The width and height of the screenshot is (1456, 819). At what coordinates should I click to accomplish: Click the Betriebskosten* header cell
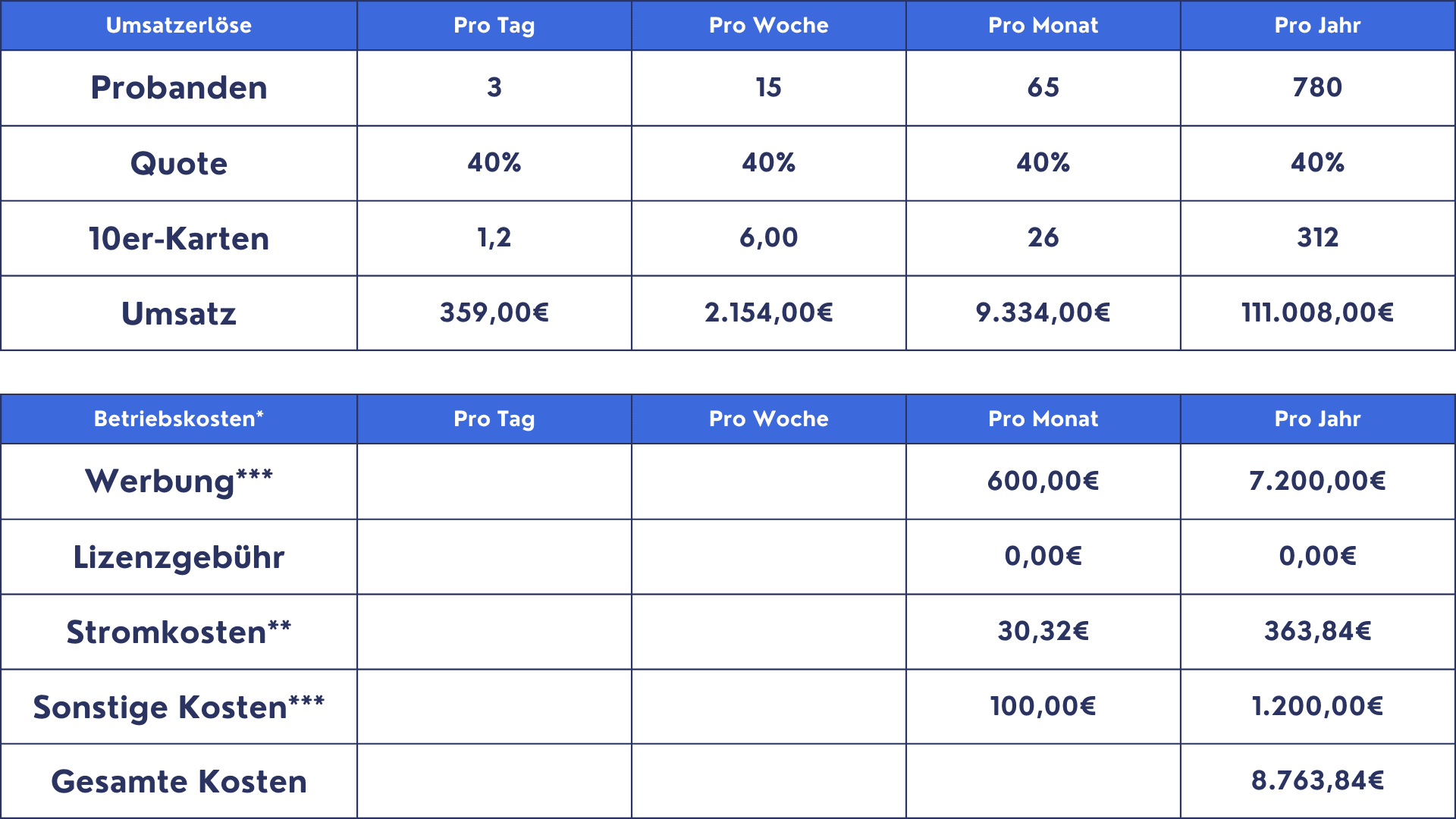[x=179, y=419]
